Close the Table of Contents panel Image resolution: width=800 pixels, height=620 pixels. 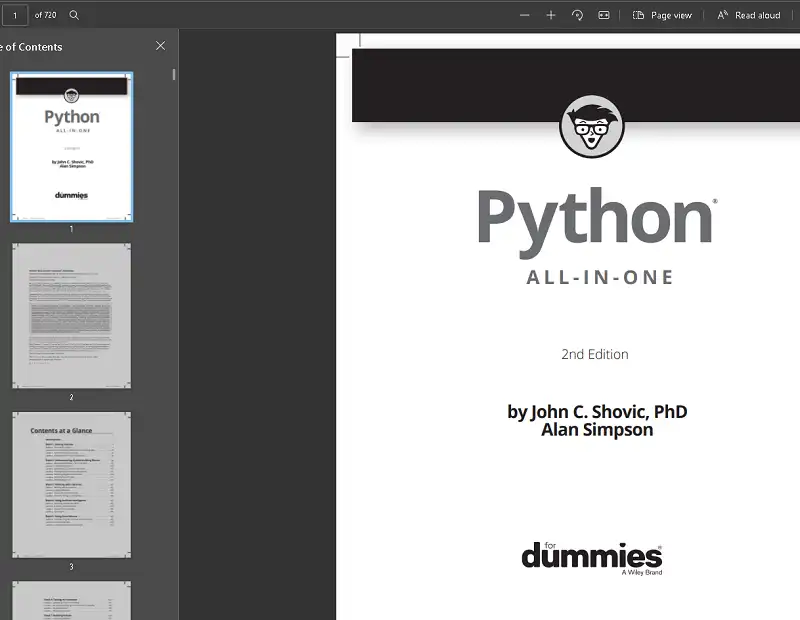pos(161,46)
